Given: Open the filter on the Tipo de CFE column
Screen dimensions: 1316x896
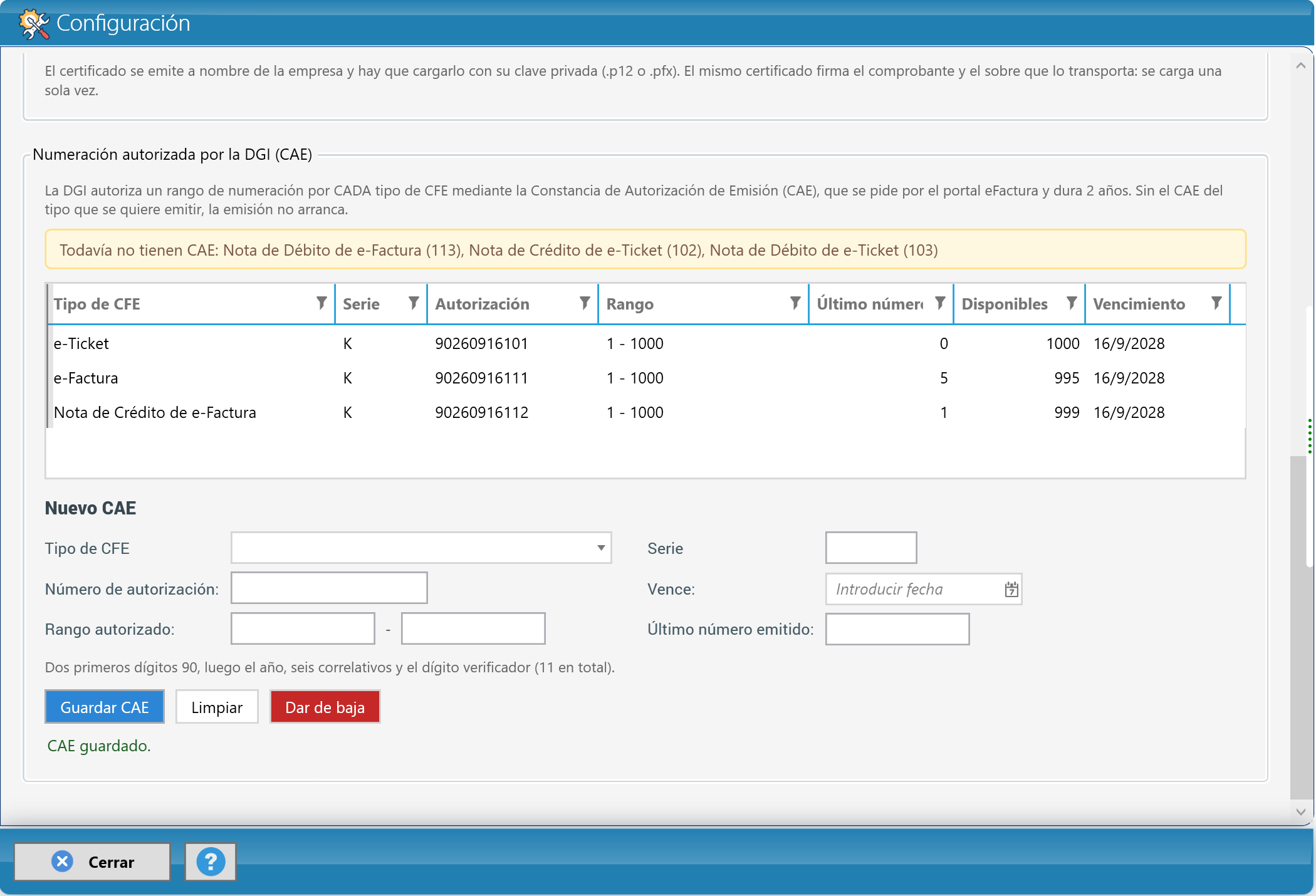Looking at the screenshot, I should tap(321, 304).
